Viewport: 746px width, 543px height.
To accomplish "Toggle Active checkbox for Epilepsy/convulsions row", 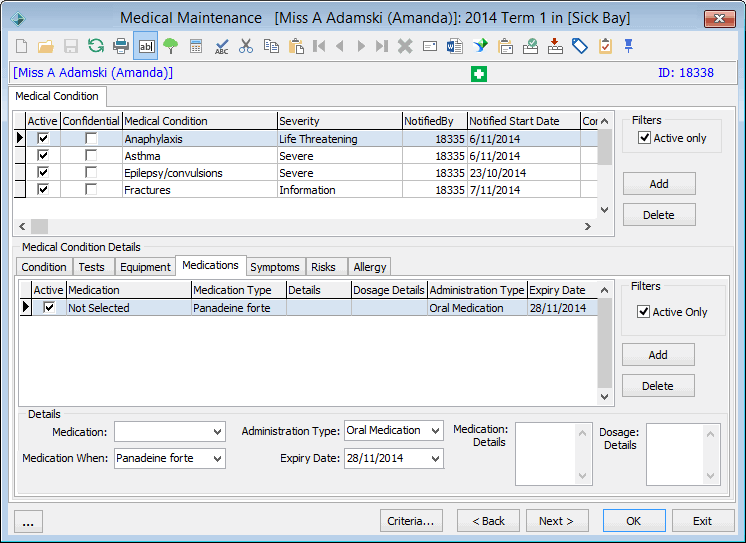I will 43,172.
